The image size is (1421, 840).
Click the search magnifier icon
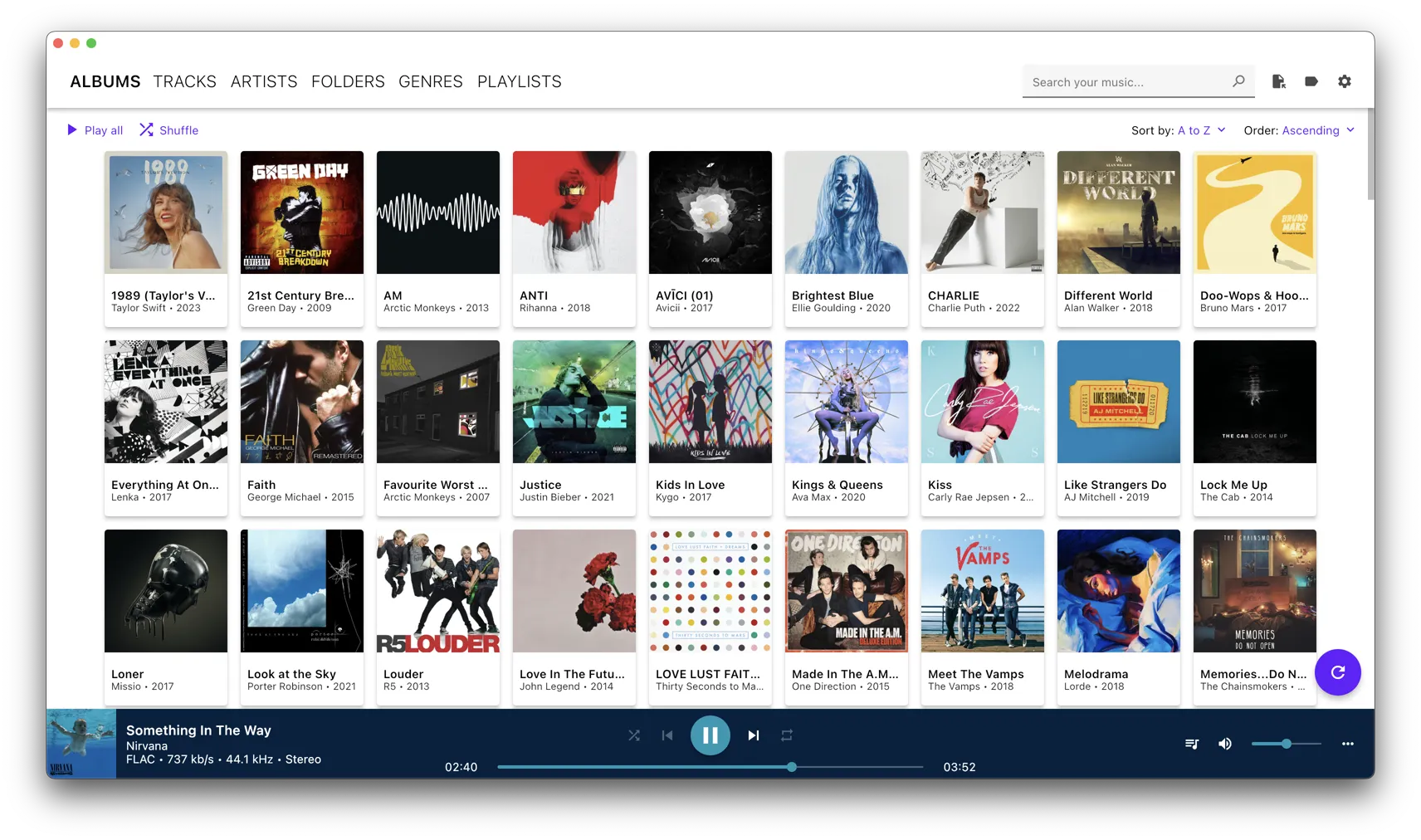point(1238,81)
